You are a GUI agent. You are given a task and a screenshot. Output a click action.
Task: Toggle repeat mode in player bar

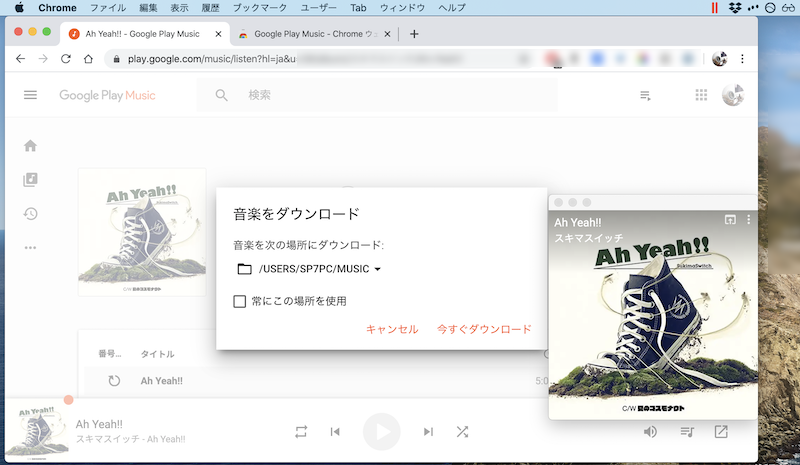(x=301, y=431)
